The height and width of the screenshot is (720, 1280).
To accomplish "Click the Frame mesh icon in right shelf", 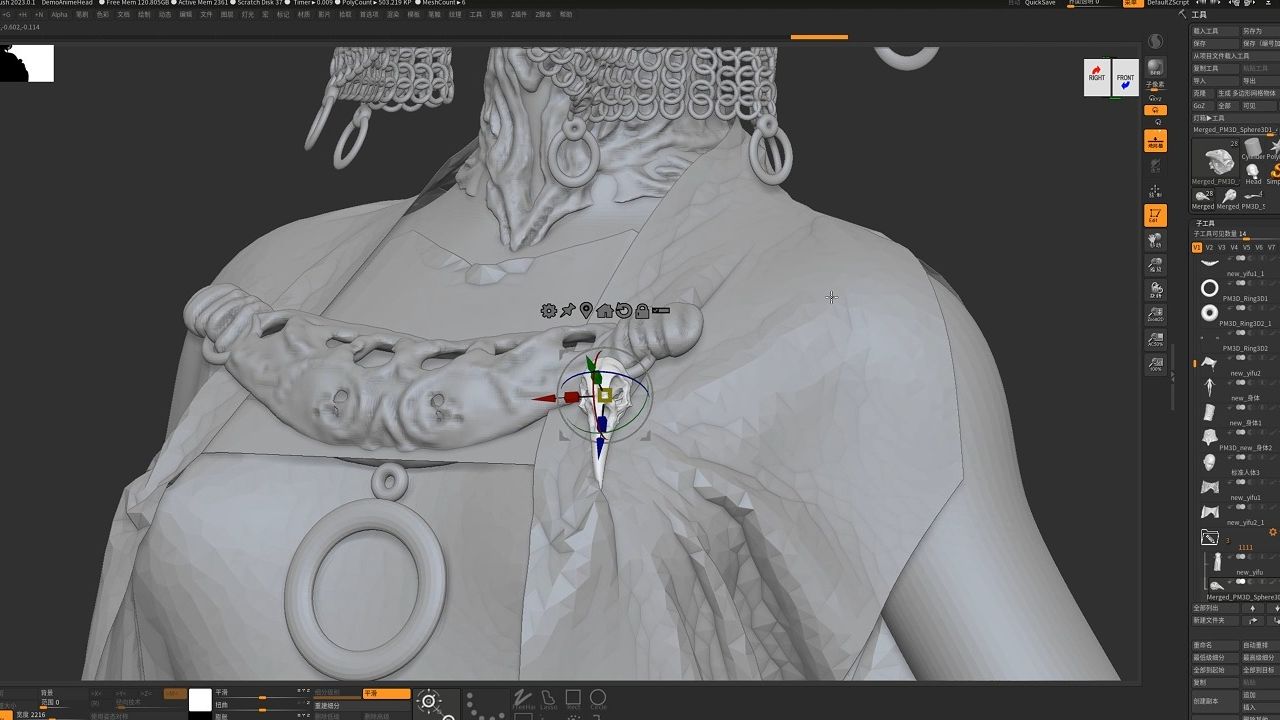I will tap(1155, 190).
